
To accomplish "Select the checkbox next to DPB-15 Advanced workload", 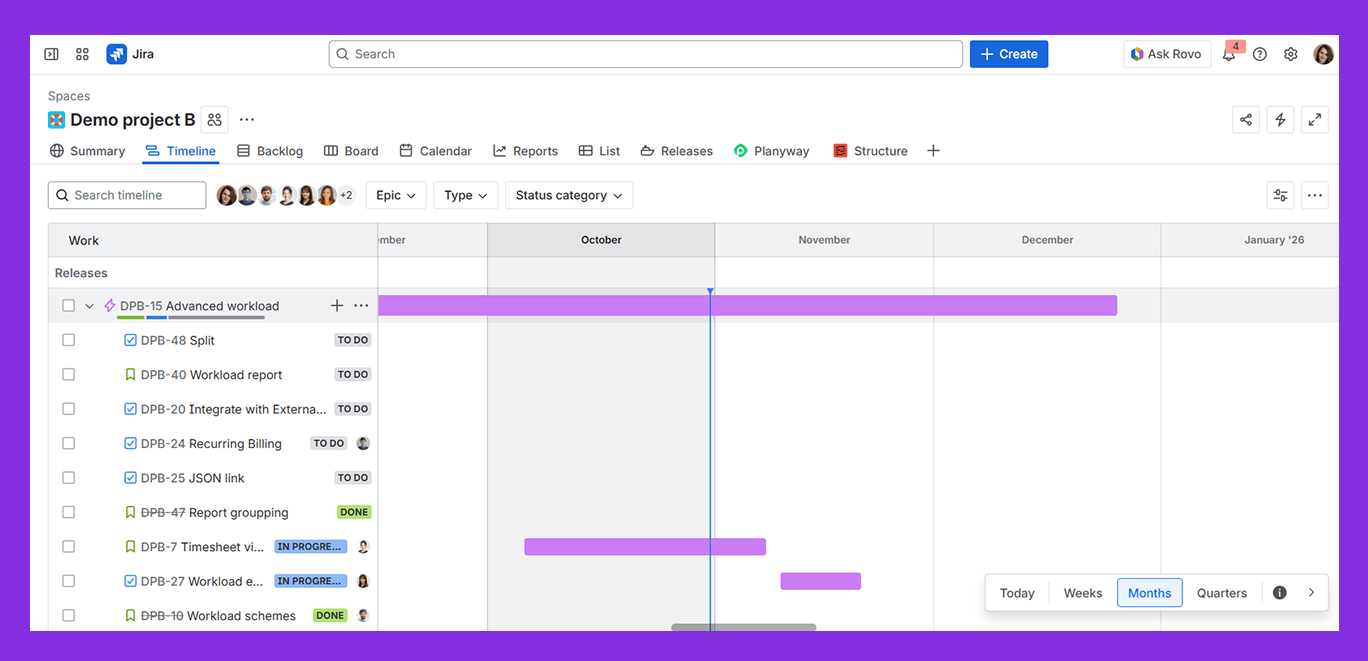I will [x=68, y=305].
